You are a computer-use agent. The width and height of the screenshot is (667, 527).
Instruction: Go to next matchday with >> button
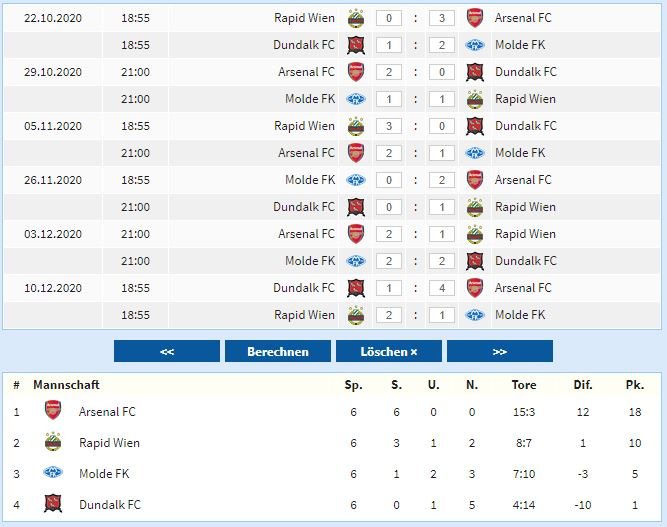click(x=500, y=351)
